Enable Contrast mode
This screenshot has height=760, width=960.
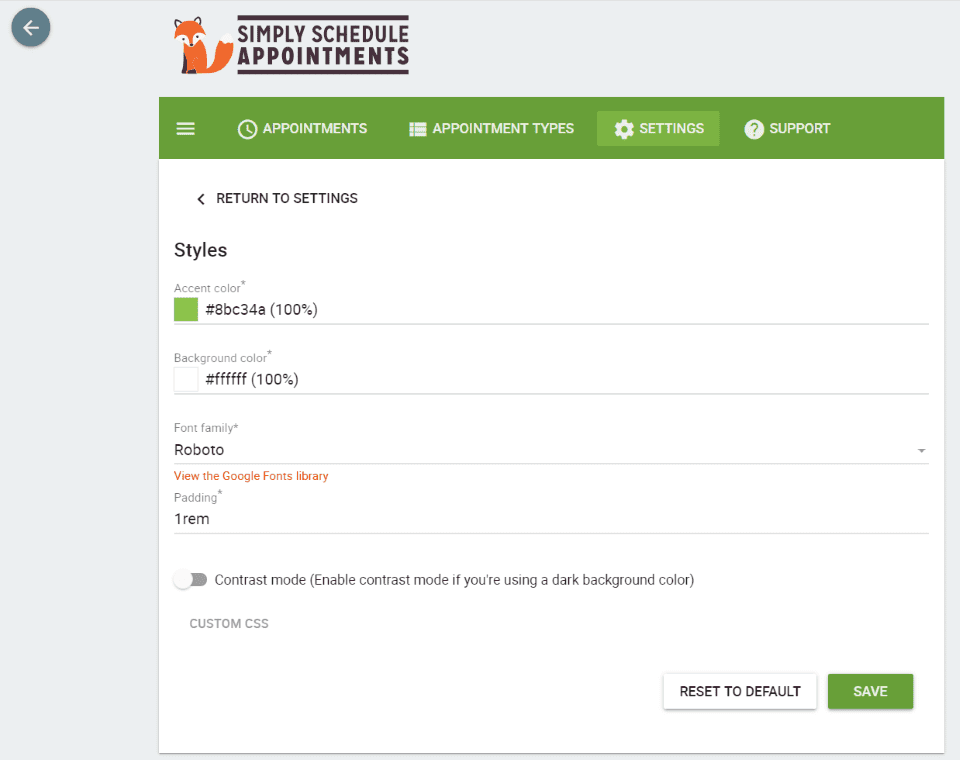click(190, 579)
